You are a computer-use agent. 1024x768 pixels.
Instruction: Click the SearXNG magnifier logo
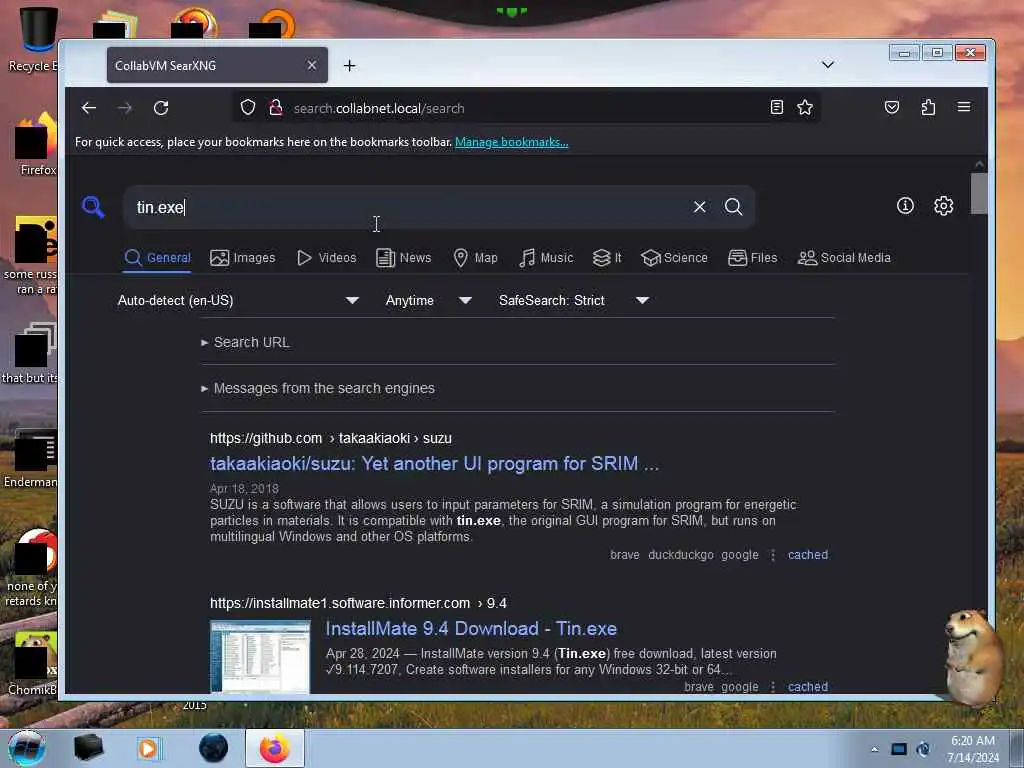click(93, 207)
